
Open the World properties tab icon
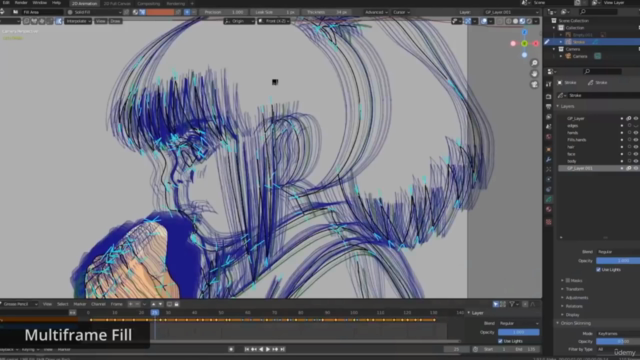tap(549, 137)
